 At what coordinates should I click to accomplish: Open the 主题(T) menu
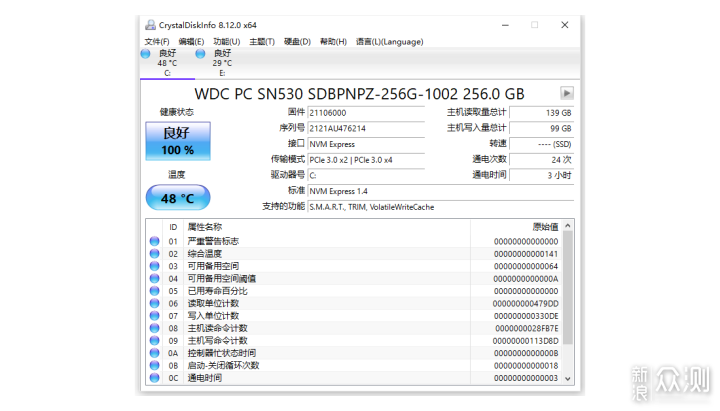point(262,42)
